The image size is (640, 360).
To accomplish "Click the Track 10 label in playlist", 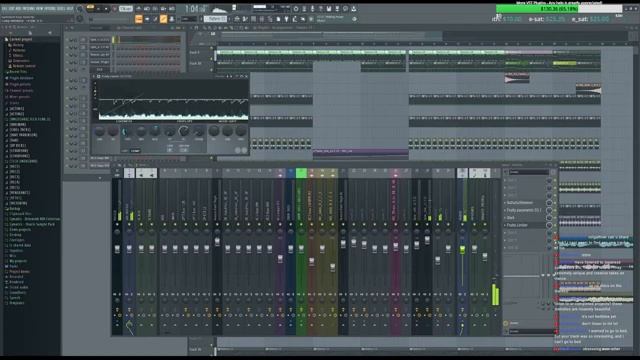I will 196,63.
